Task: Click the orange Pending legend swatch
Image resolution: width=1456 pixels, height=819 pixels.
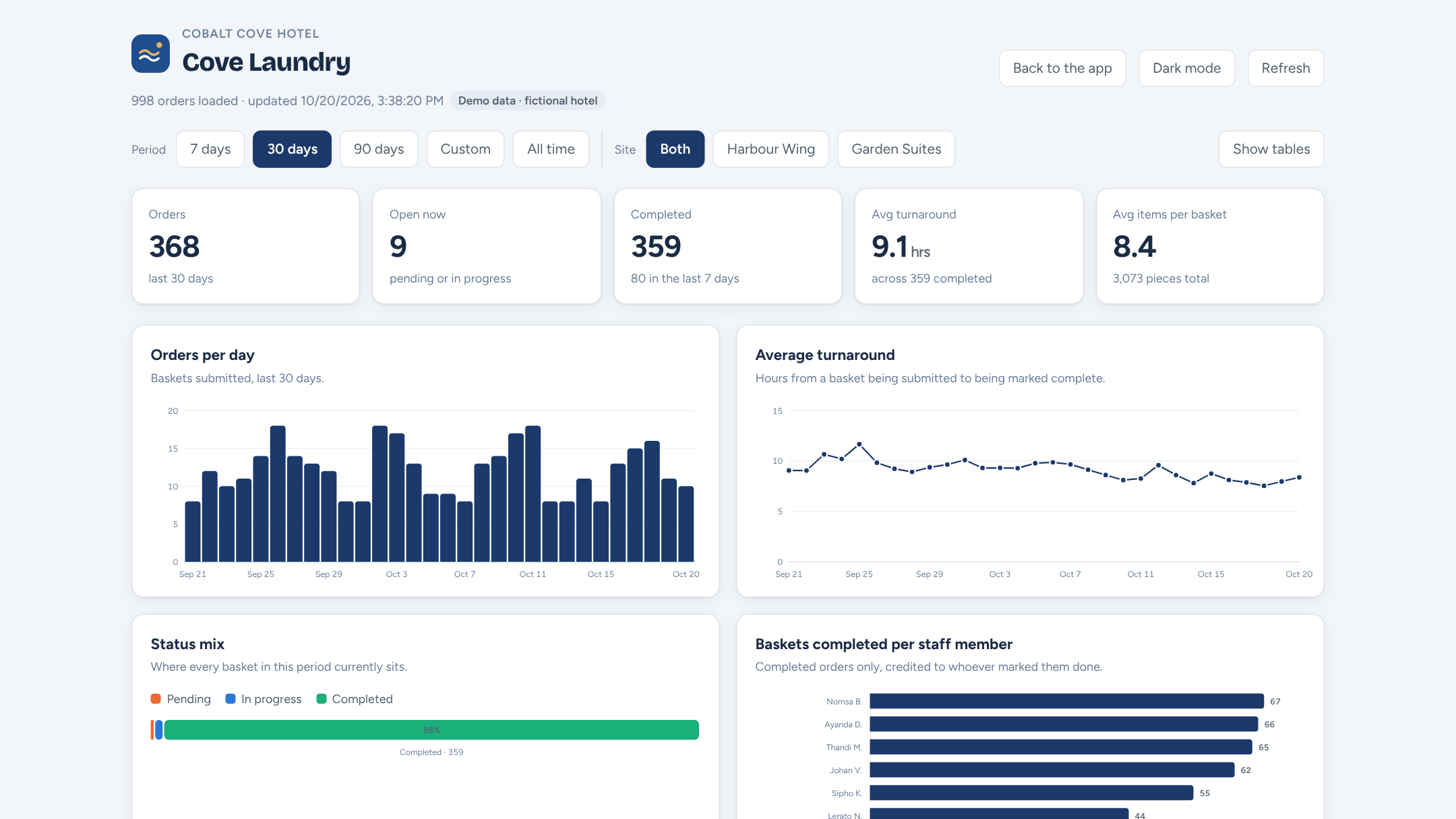Action: point(156,699)
